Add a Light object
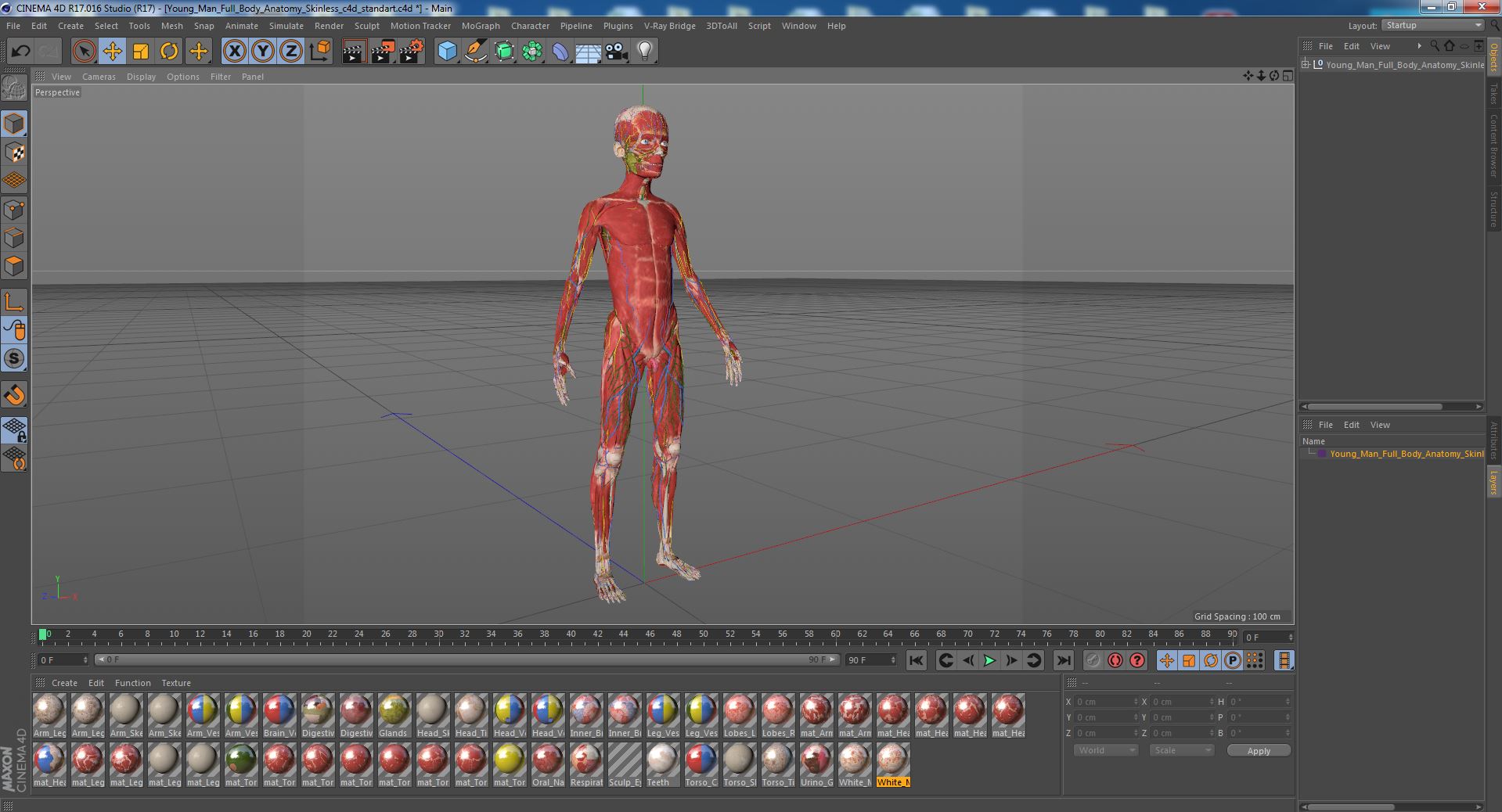 tap(644, 52)
